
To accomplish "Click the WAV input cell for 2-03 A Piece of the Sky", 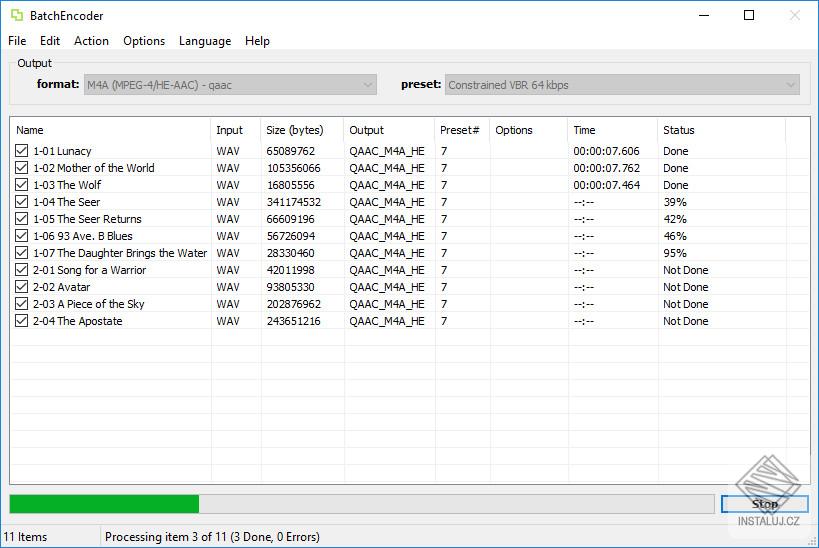I will tap(228, 304).
